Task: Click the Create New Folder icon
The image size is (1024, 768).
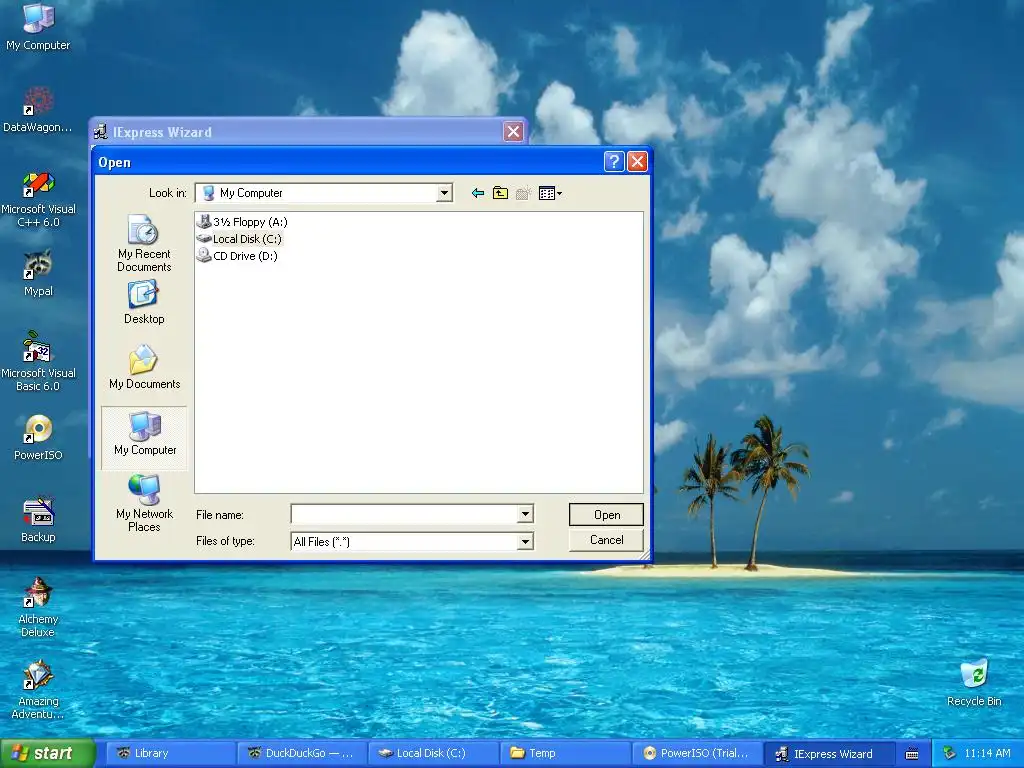Action: pyautogui.click(x=522, y=193)
